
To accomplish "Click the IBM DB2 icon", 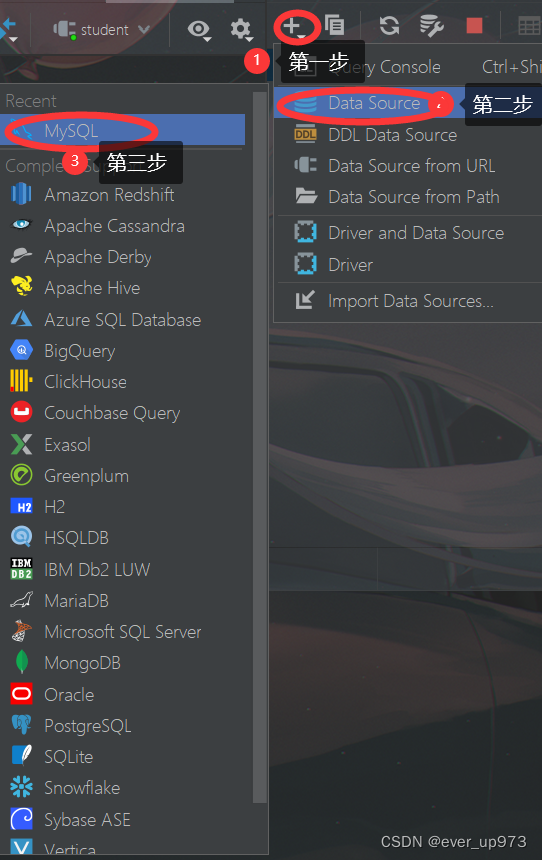I will coord(21,569).
